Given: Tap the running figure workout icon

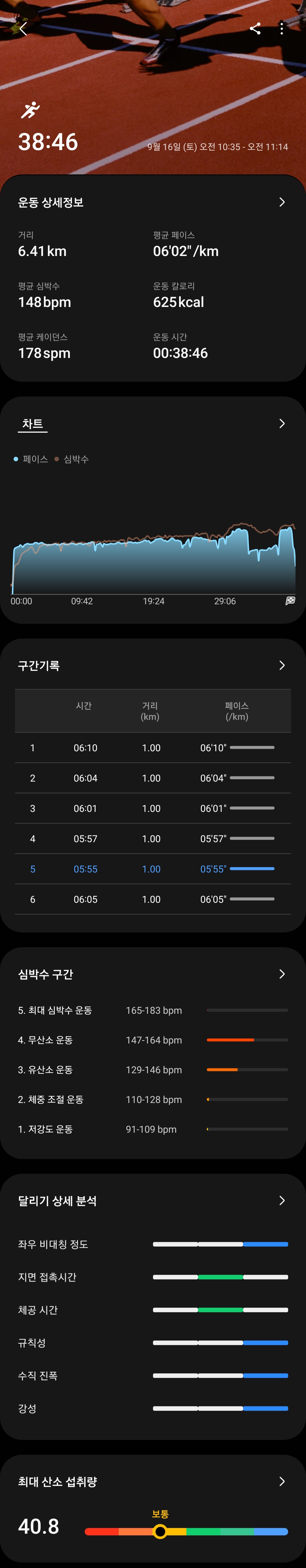Looking at the screenshot, I should (30, 110).
